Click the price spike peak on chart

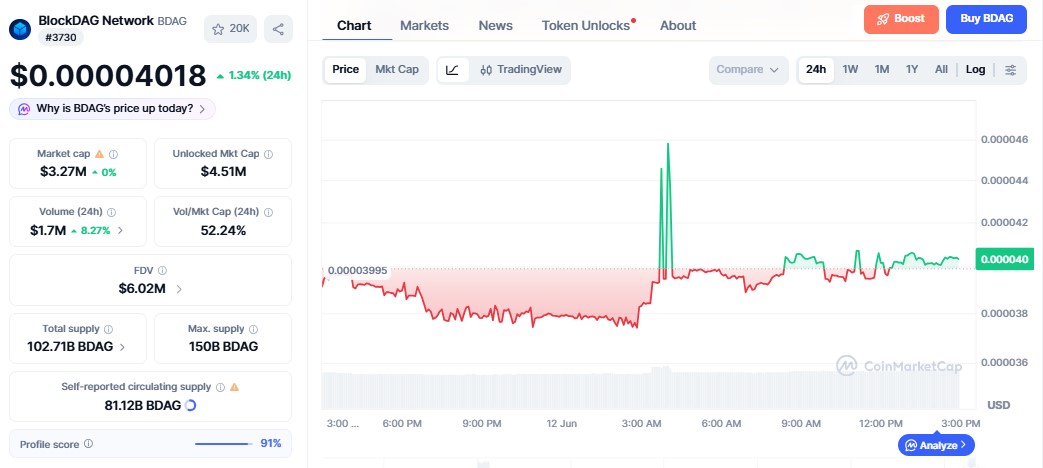667,144
